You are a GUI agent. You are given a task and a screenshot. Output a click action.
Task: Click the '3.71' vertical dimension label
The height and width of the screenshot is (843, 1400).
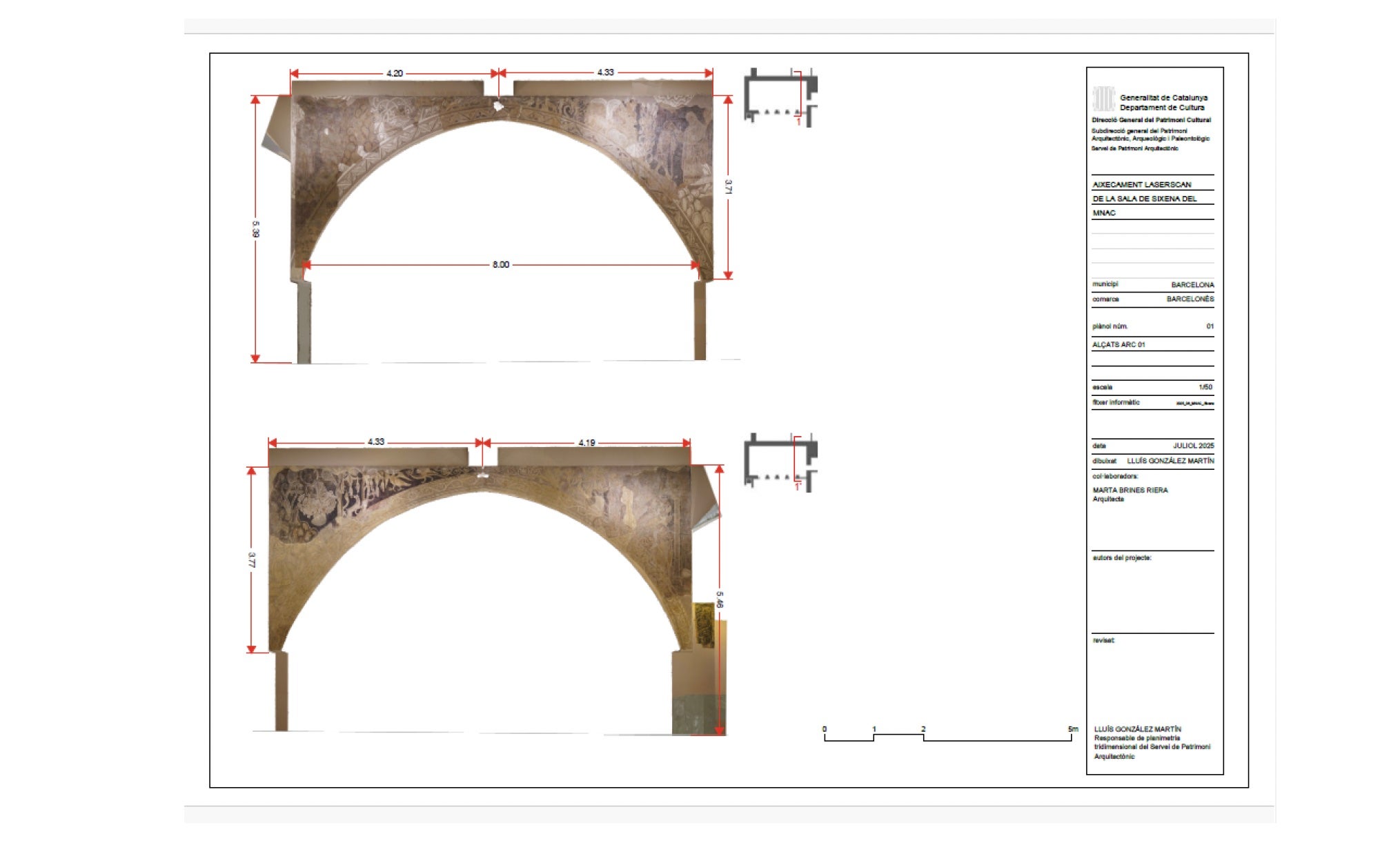pyautogui.click(x=728, y=187)
